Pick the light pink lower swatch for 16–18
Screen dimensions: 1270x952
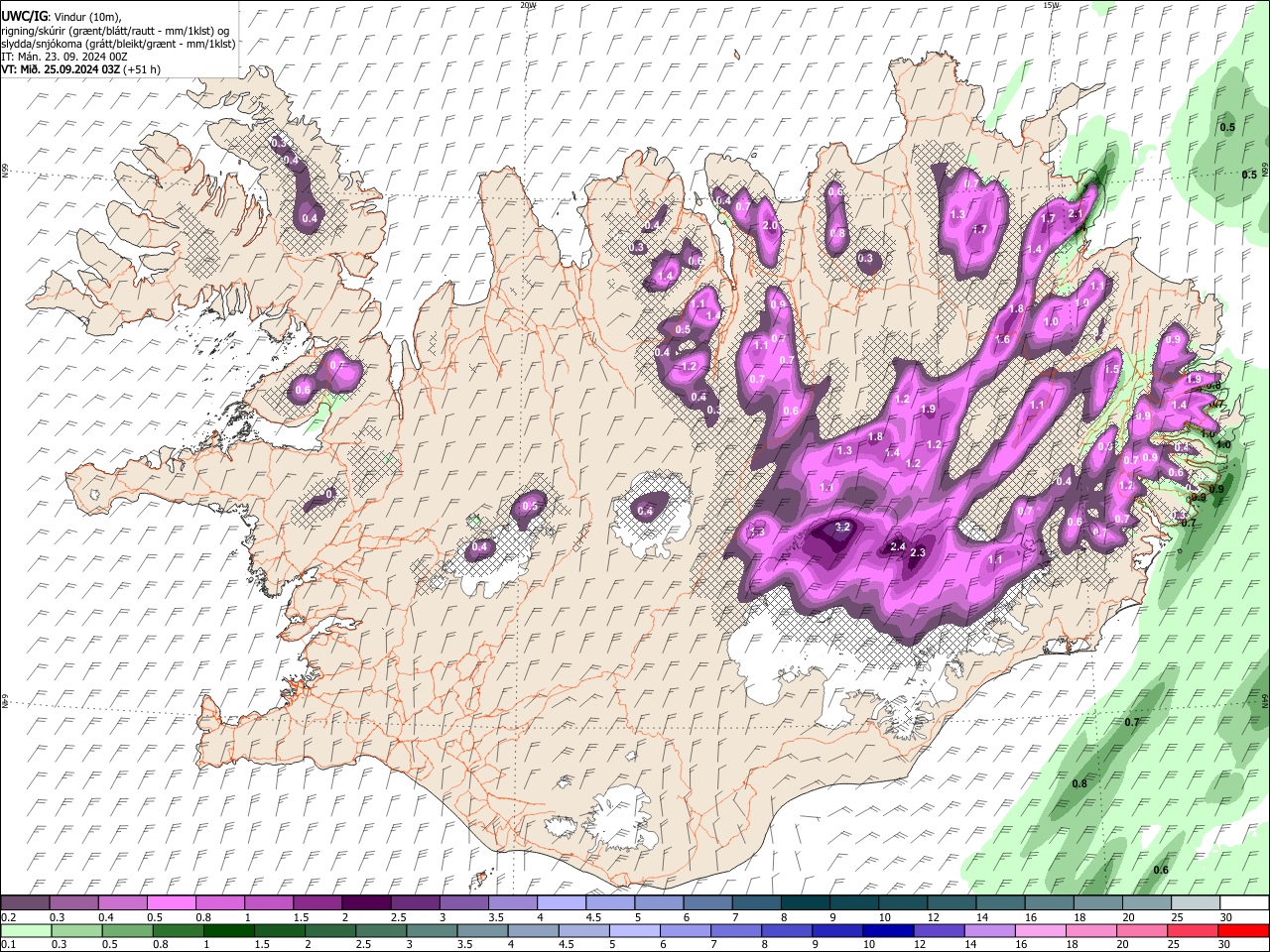point(1040,931)
